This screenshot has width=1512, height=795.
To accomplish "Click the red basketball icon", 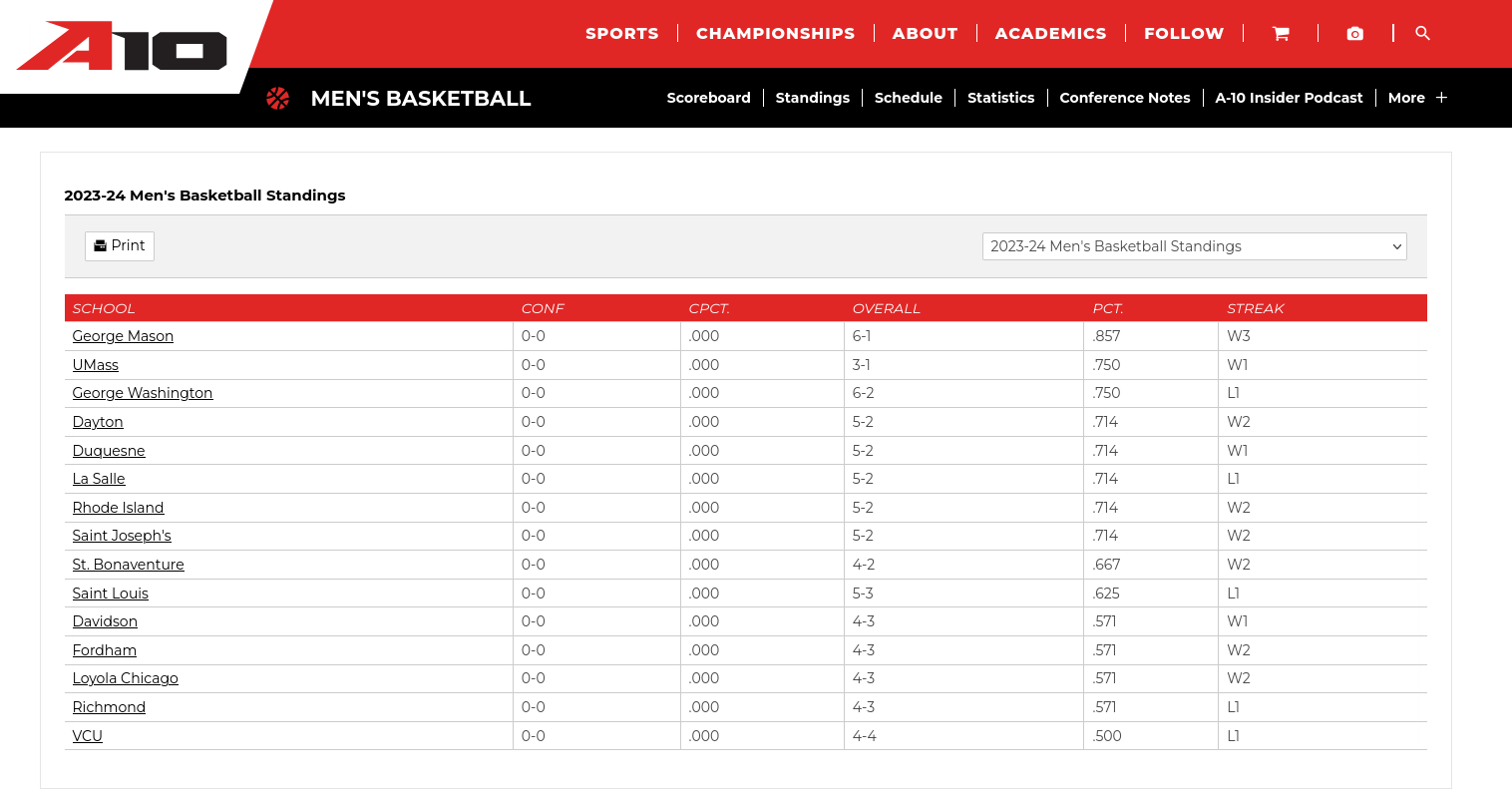I will 278,98.
